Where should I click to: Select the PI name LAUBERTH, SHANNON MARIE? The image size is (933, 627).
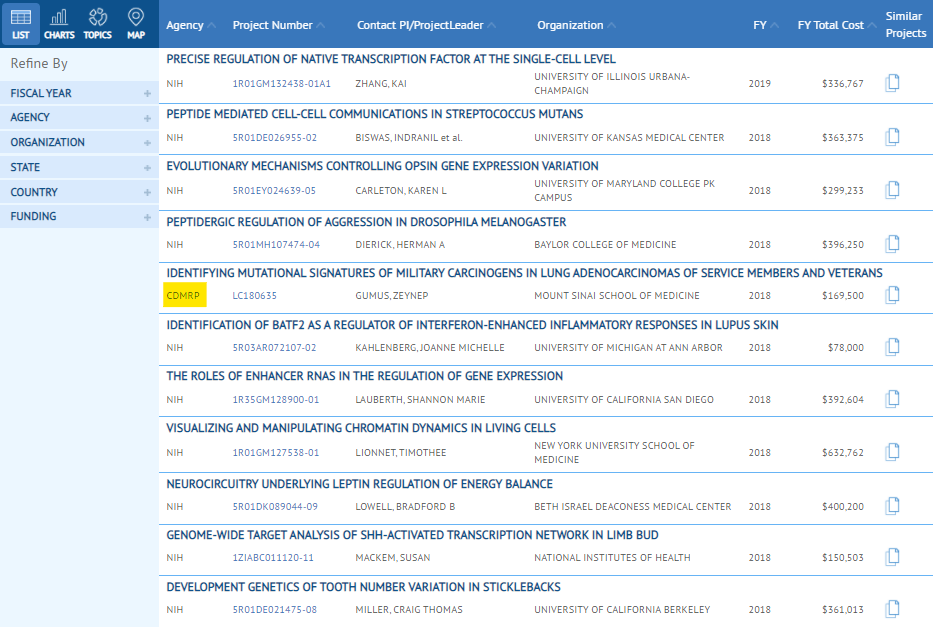(x=420, y=400)
